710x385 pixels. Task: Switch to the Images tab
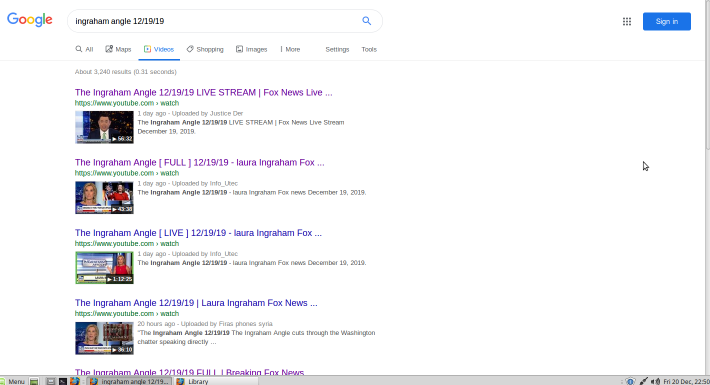(x=252, y=49)
